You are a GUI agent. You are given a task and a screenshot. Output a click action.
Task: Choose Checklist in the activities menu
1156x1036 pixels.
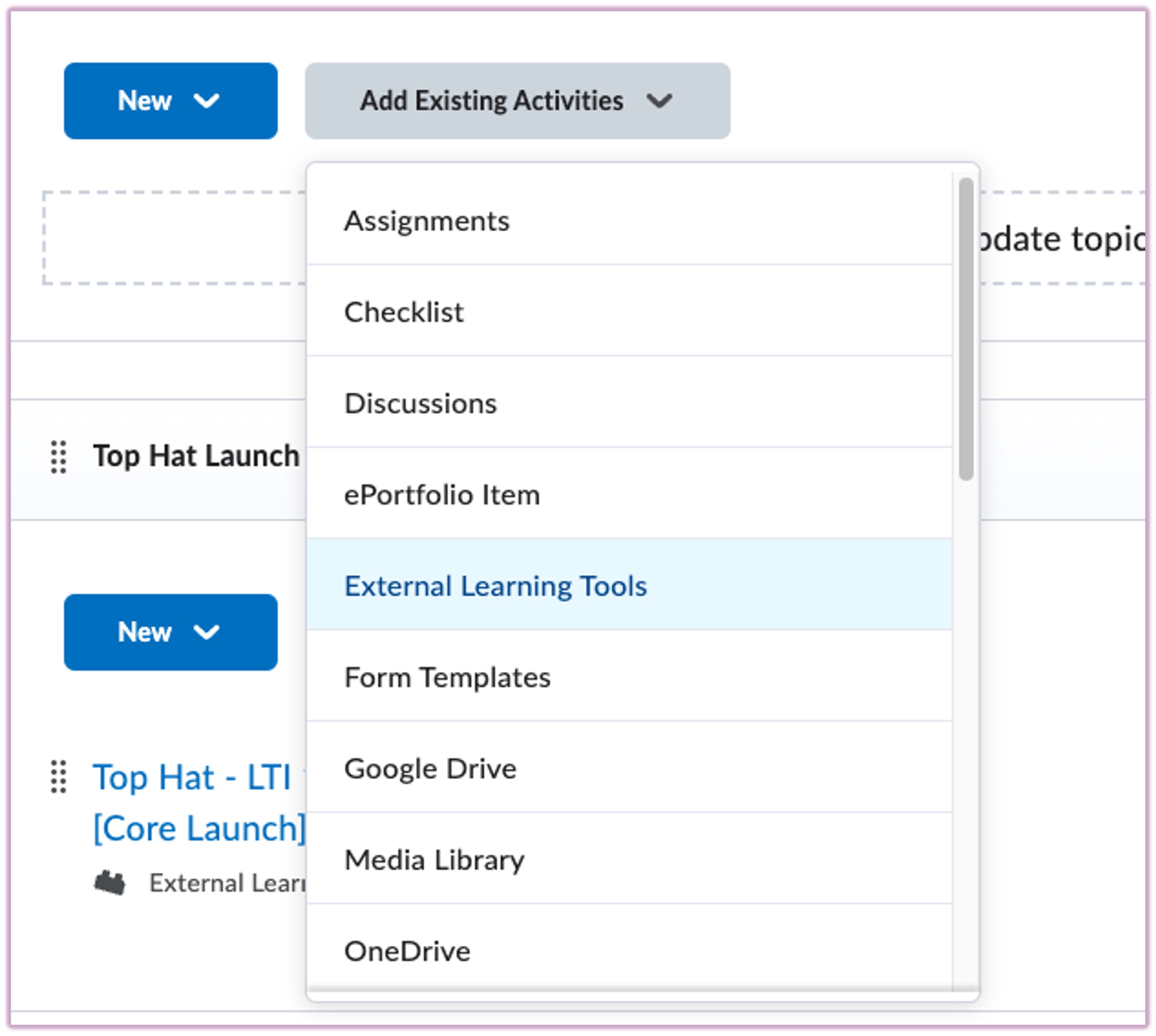pyautogui.click(x=404, y=312)
